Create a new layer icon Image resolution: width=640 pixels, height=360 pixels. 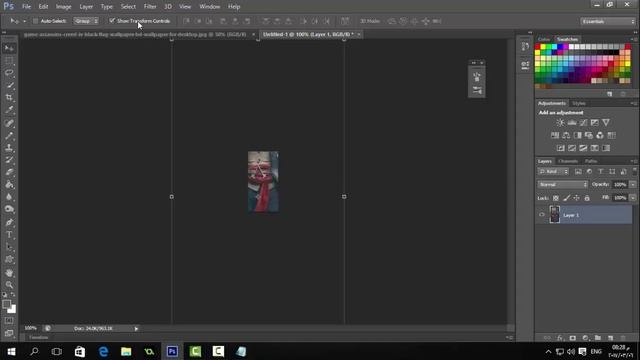pos(611,338)
